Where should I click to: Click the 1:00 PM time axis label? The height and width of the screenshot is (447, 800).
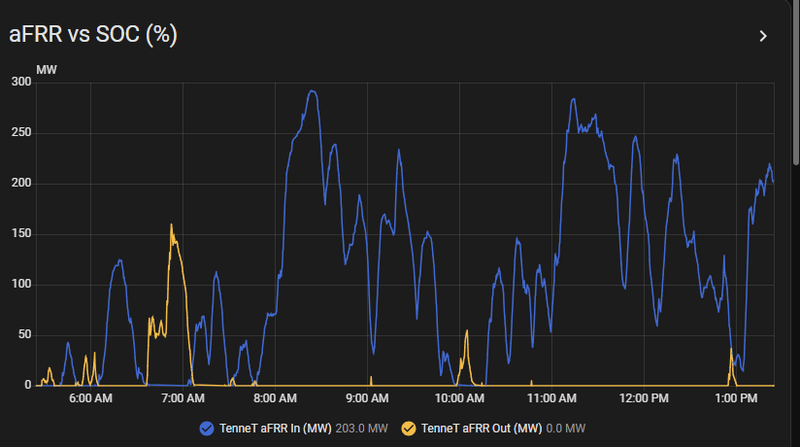tap(736, 399)
